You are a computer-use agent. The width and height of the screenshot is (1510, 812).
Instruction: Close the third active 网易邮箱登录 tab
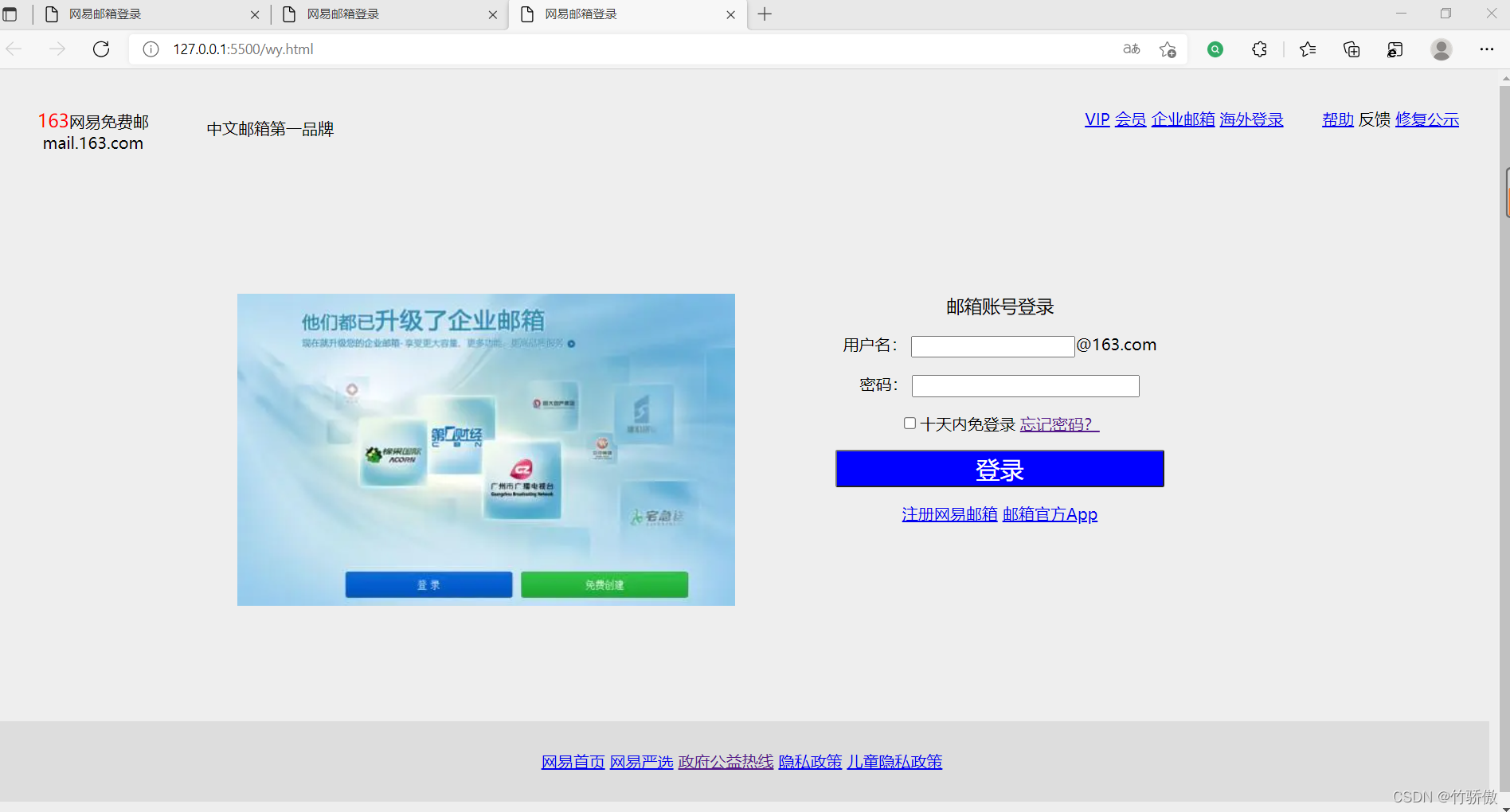coord(731,14)
